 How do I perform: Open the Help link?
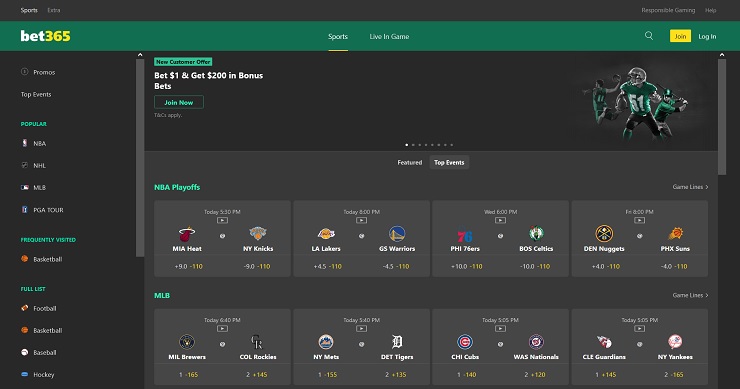coord(711,10)
